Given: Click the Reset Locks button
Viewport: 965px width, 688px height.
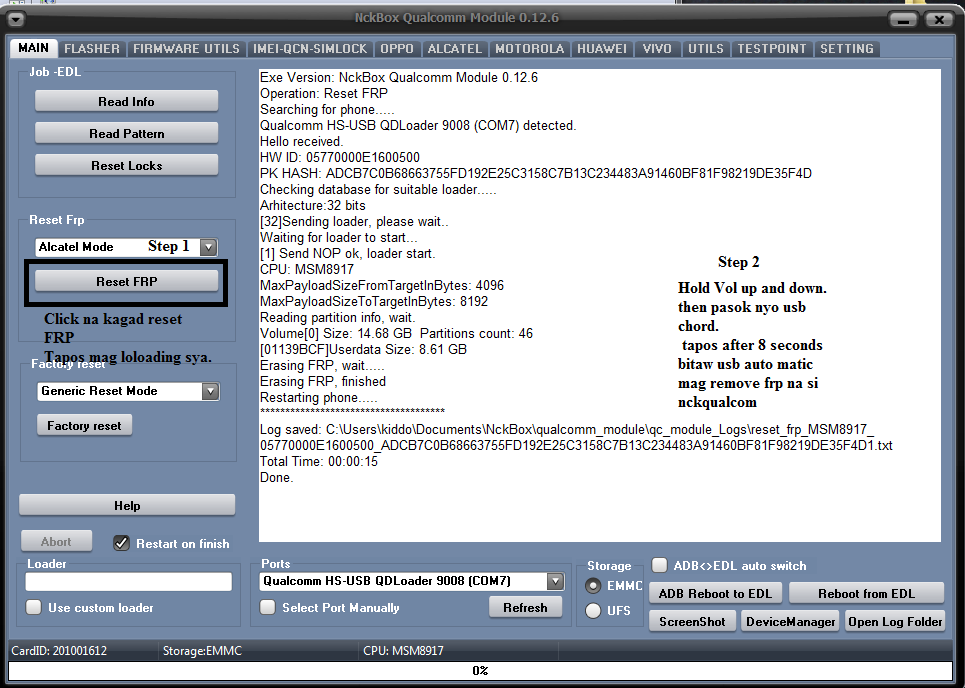Looking at the screenshot, I should 126,166.
